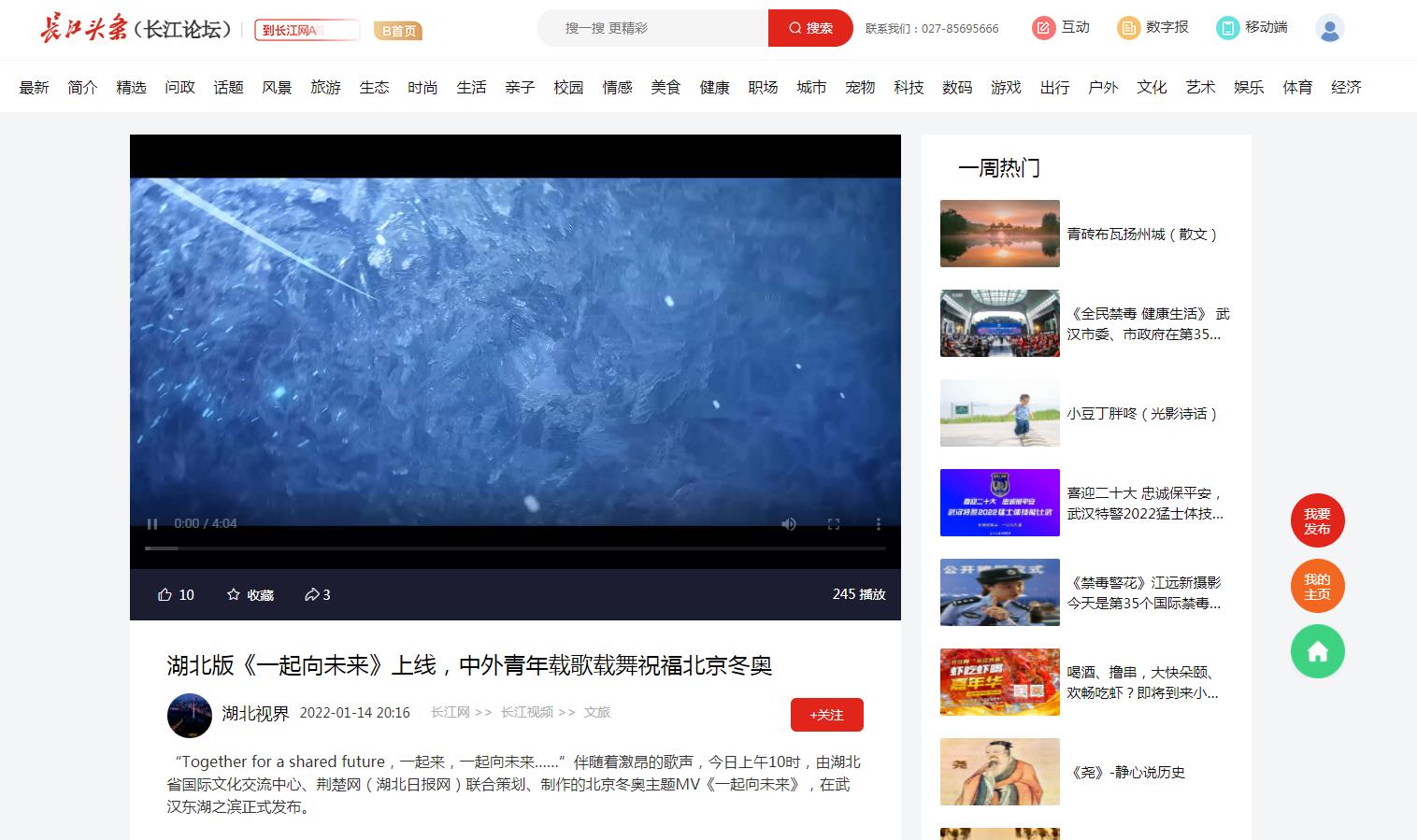The width and height of the screenshot is (1417, 840).
Task: Select the 问政 navigation item
Action: tap(179, 87)
